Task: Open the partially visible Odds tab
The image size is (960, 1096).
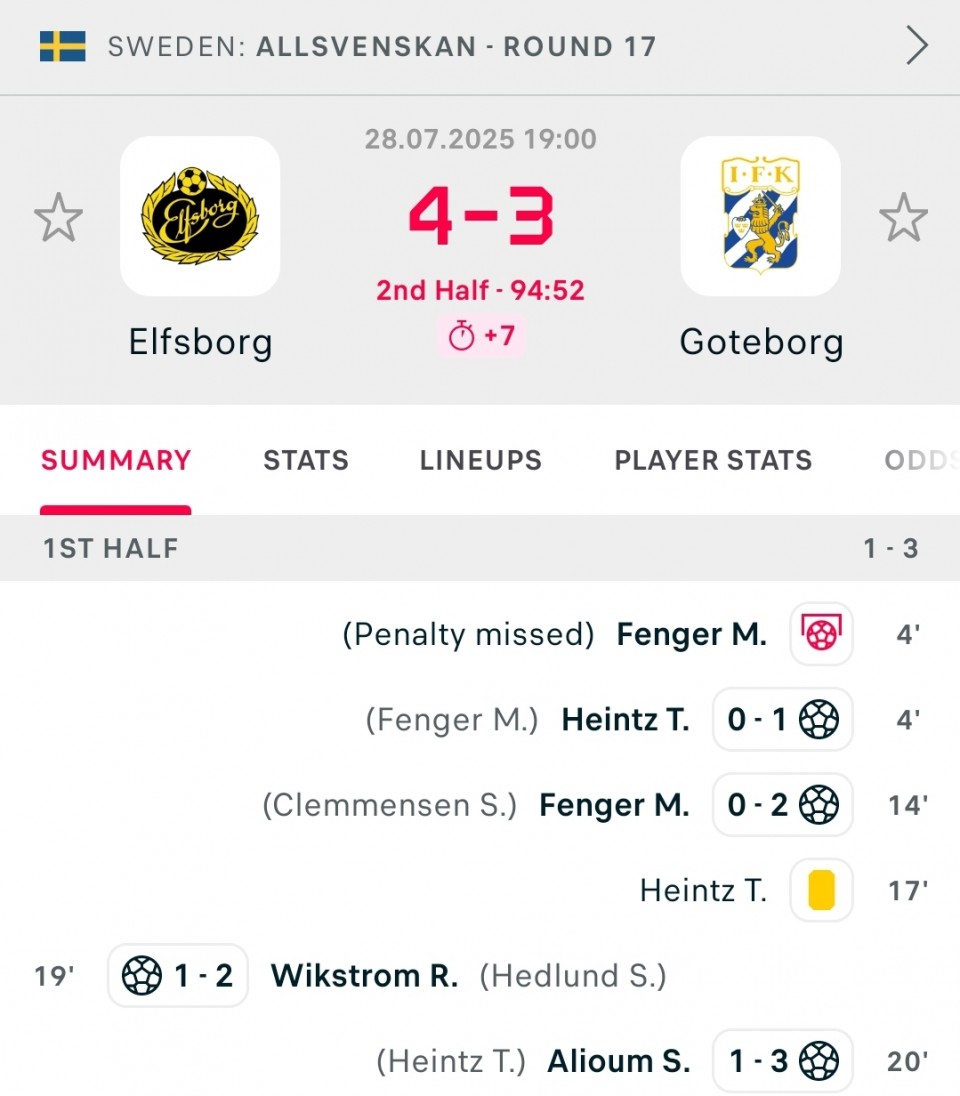Action: tap(921, 460)
